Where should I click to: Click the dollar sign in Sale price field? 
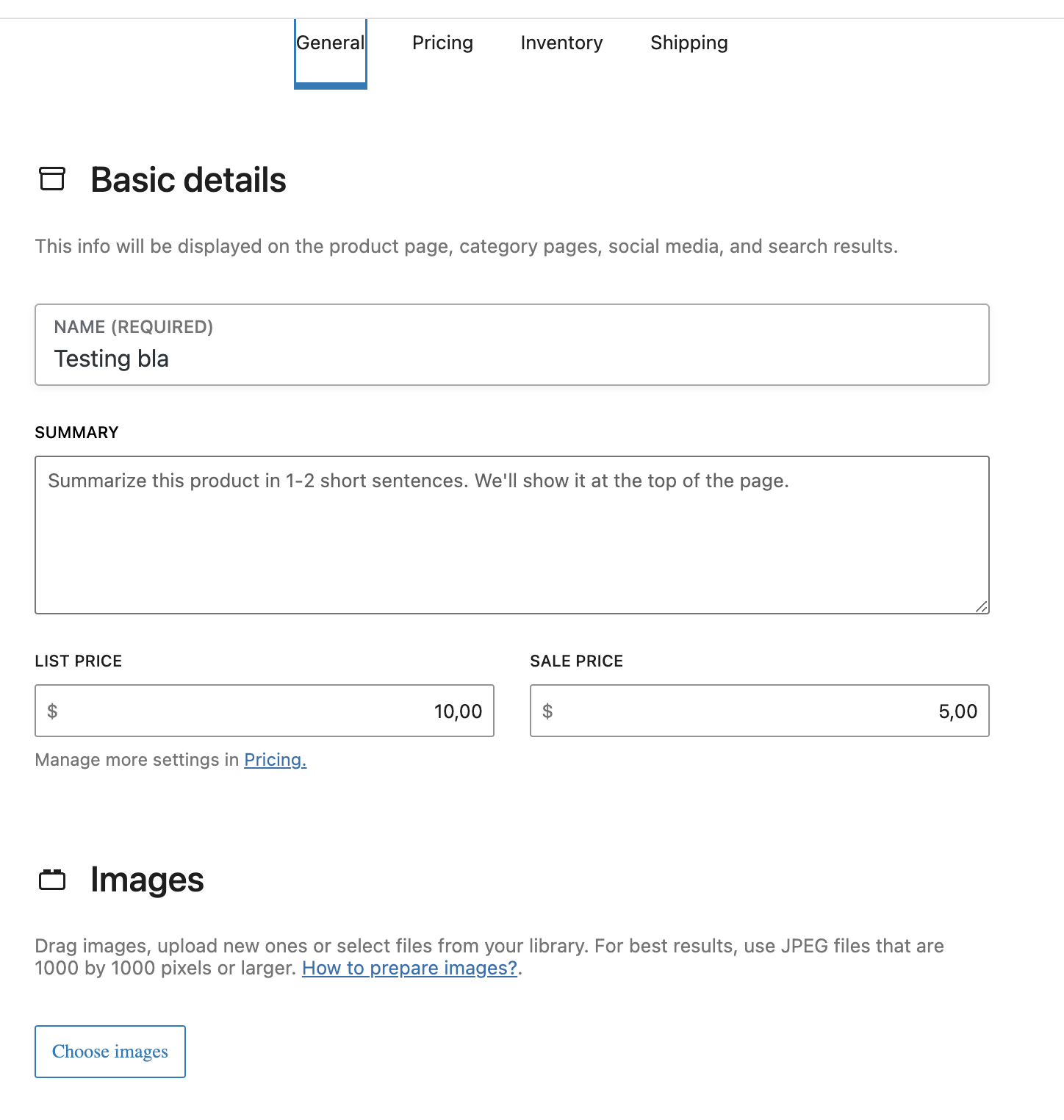click(x=547, y=711)
